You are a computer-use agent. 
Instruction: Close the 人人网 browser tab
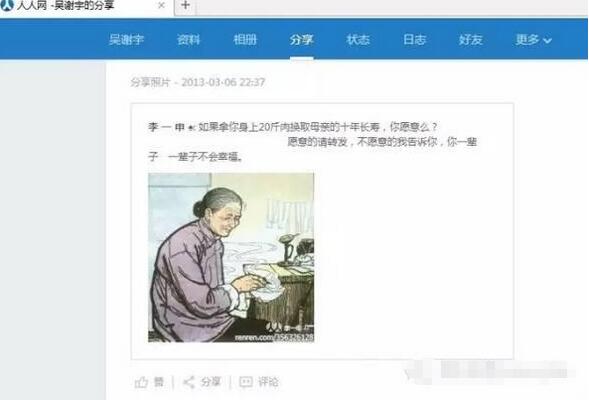click(x=161, y=6)
